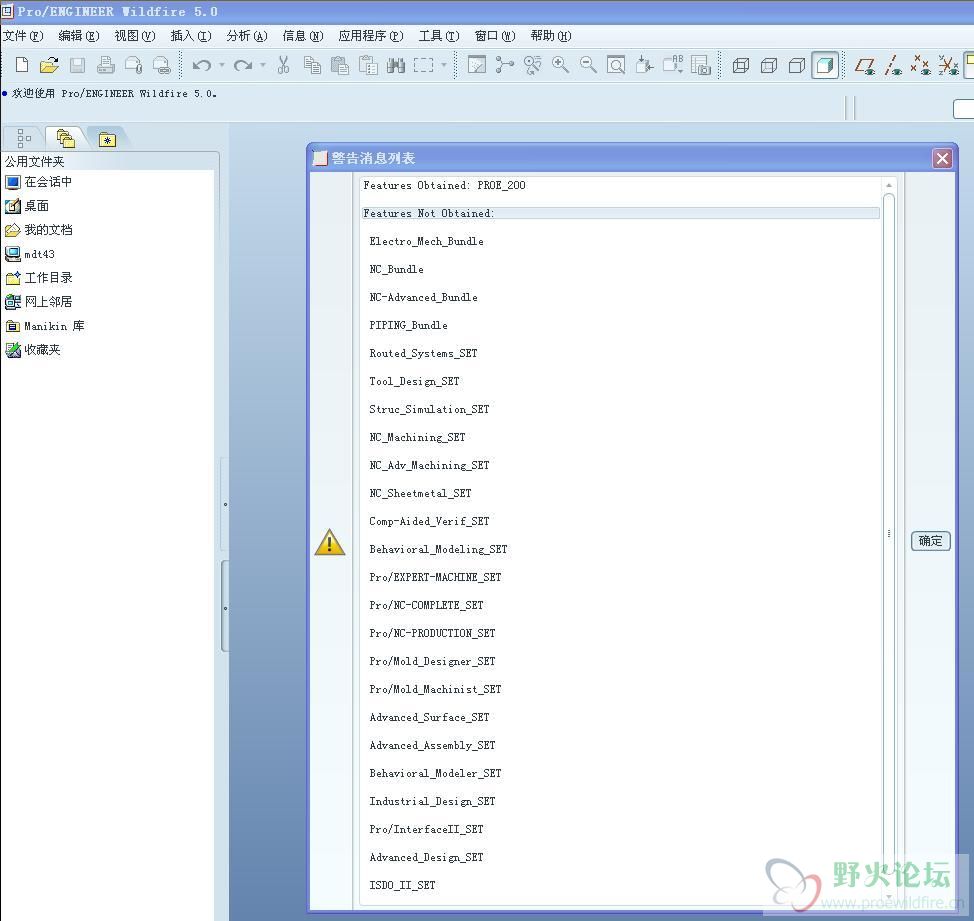Image resolution: width=974 pixels, height=921 pixels.
Task: Open the 视图 menu
Action: coord(135,36)
